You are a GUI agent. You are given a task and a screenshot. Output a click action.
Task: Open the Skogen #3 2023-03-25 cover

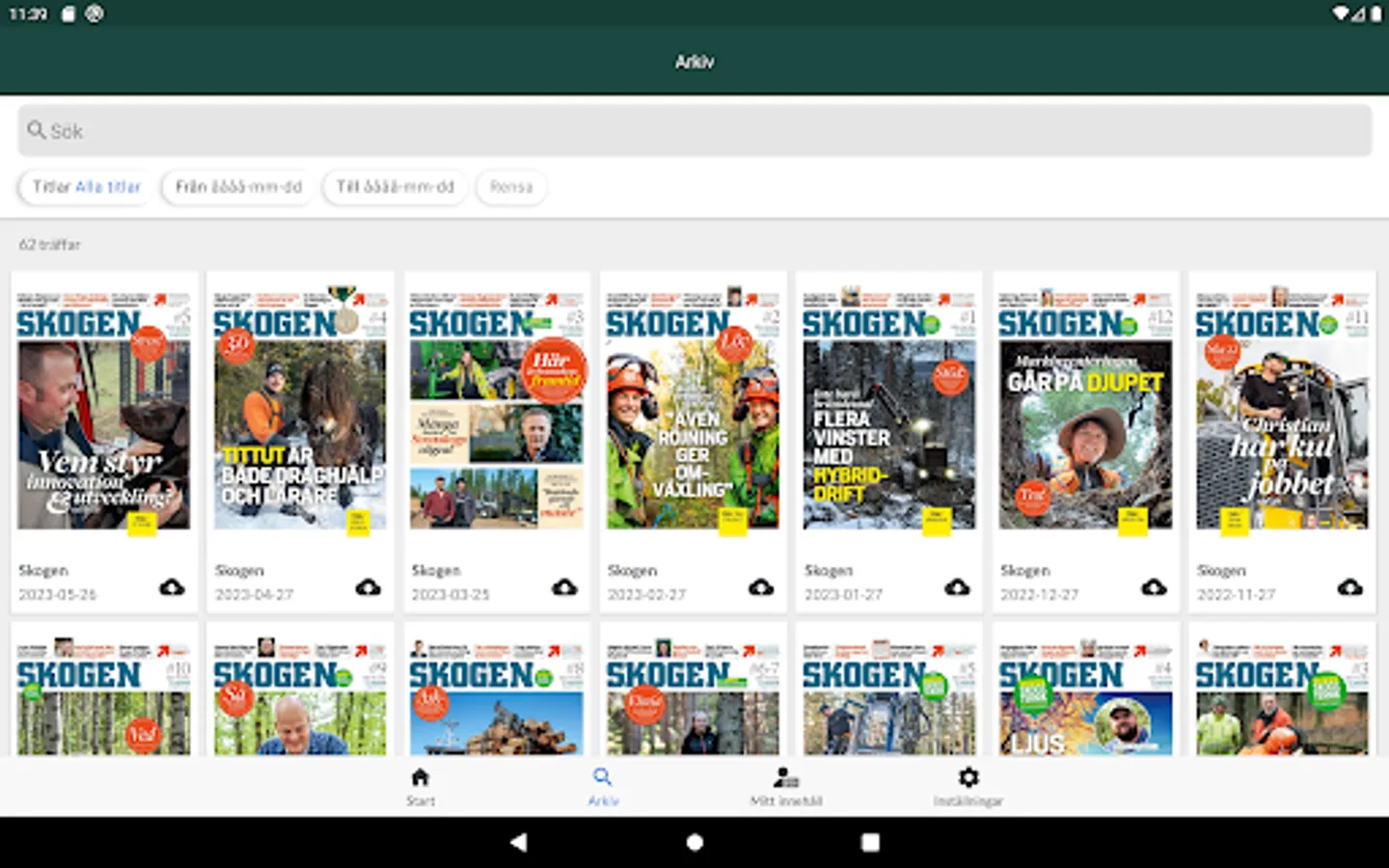(x=497, y=410)
